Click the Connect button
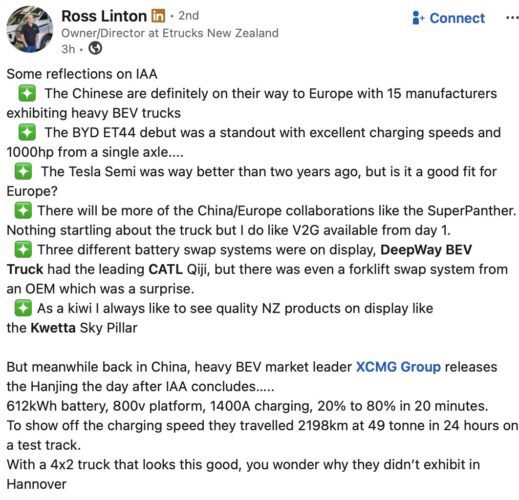The image size is (519, 500). (449, 18)
